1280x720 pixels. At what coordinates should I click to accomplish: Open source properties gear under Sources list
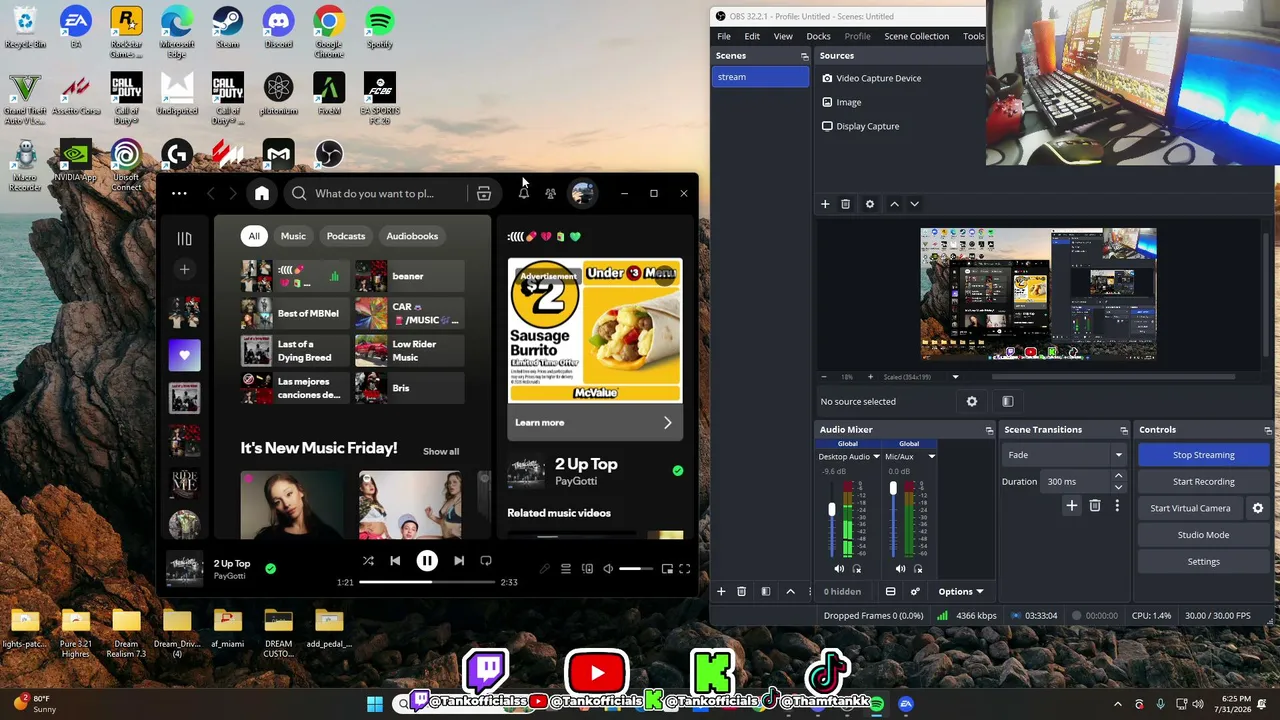(870, 204)
